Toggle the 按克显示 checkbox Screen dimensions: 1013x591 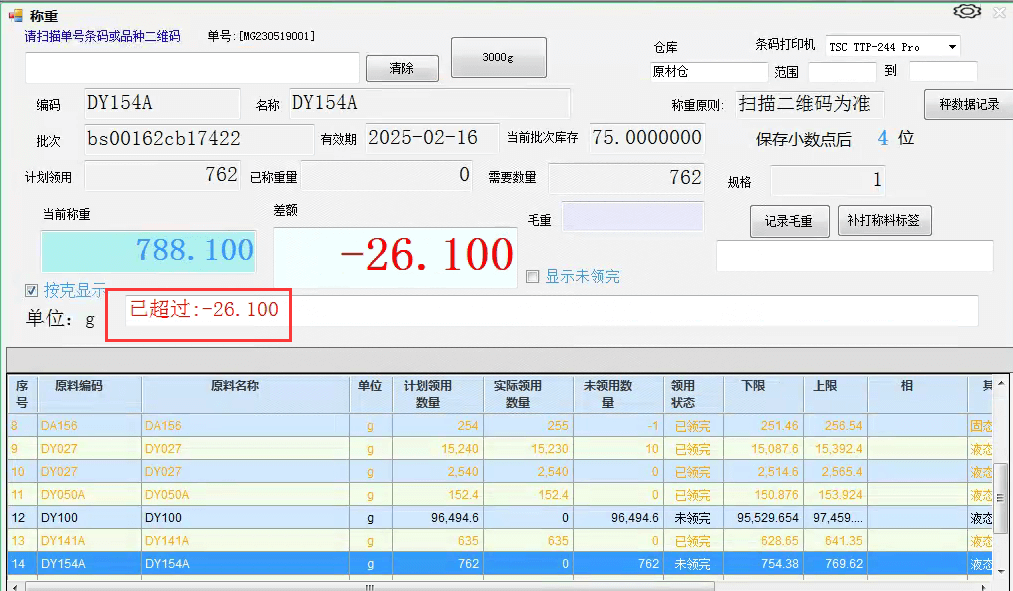pos(32,291)
